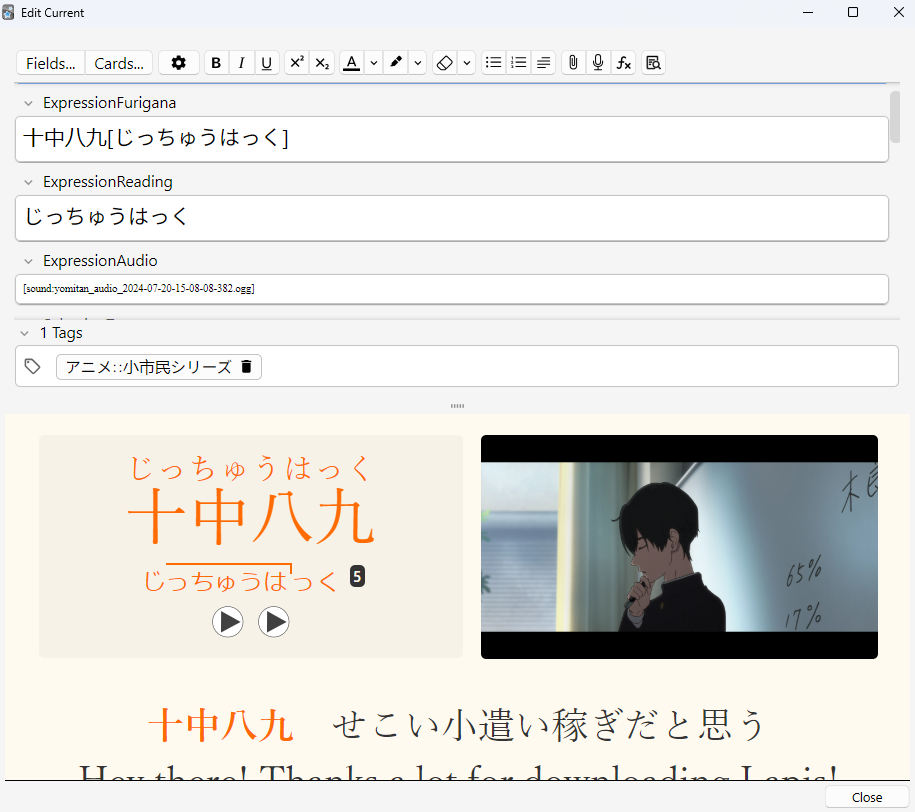The height and width of the screenshot is (812, 915).
Task: Apply the text highlight color marker
Action: point(396,63)
